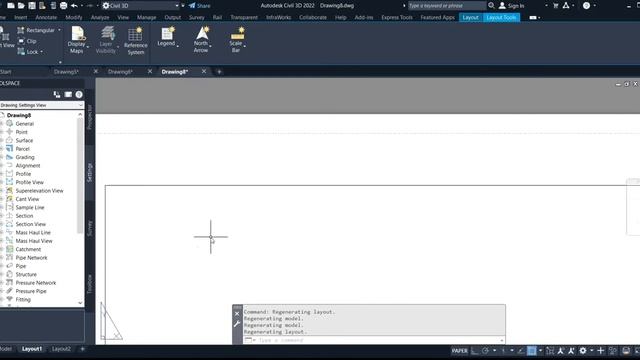Open the Insert ribbon tab

20,18
